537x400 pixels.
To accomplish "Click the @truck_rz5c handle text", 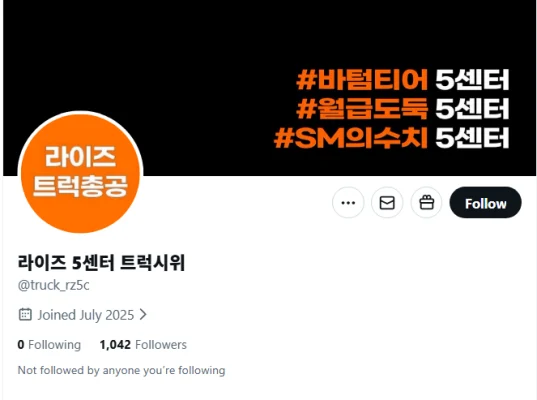I will [53, 285].
